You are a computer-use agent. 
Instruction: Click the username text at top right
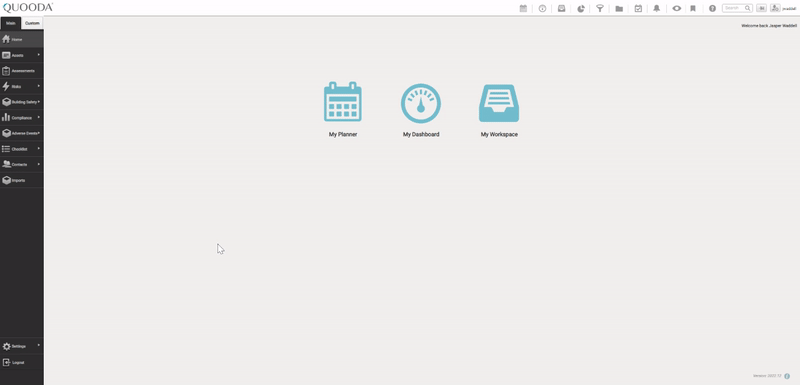pyautogui.click(x=790, y=9)
